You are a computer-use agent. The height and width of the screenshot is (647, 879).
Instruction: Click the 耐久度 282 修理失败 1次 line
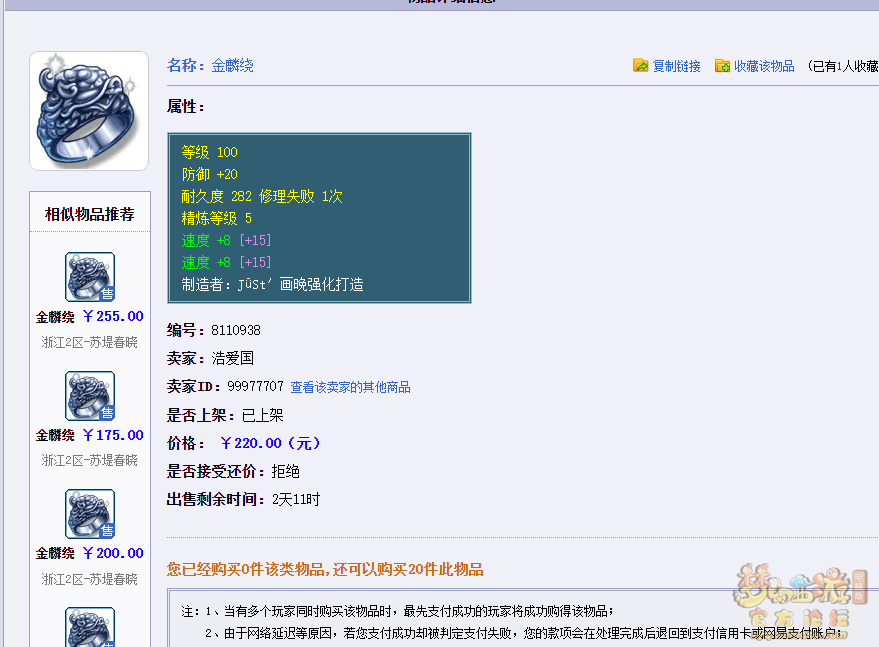pyautogui.click(x=262, y=196)
